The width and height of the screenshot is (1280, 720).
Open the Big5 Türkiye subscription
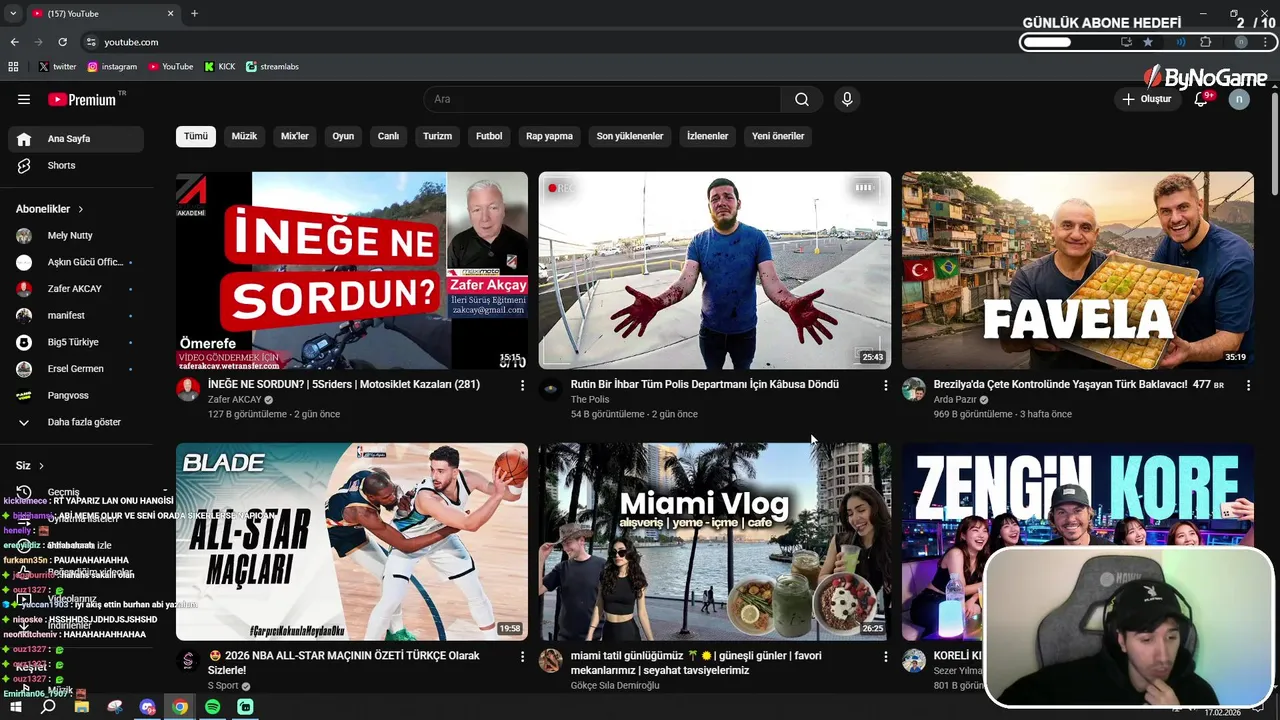(x=76, y=342)
